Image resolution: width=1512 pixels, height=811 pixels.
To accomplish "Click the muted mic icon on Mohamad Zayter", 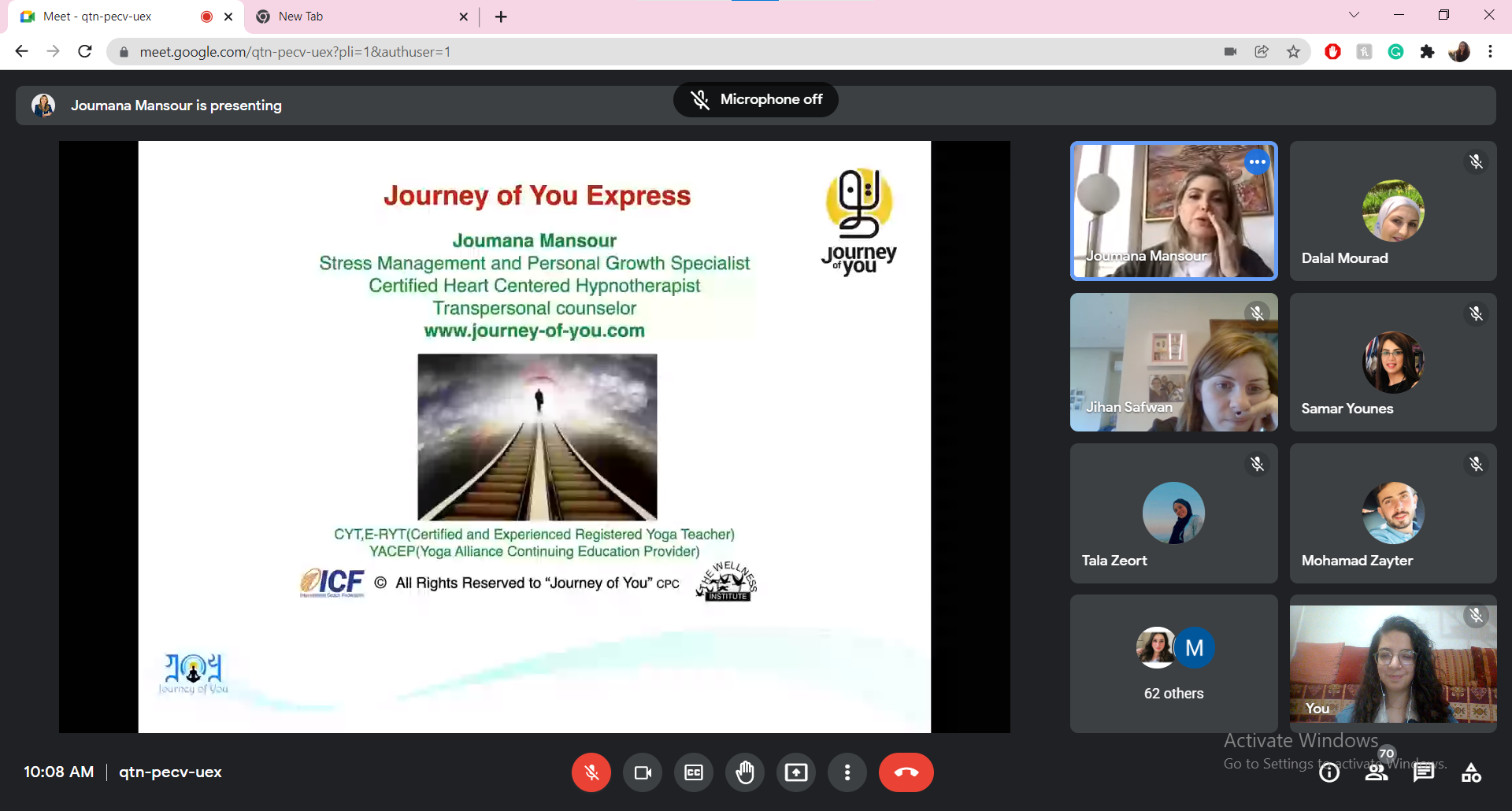I will click(1476, 465).
